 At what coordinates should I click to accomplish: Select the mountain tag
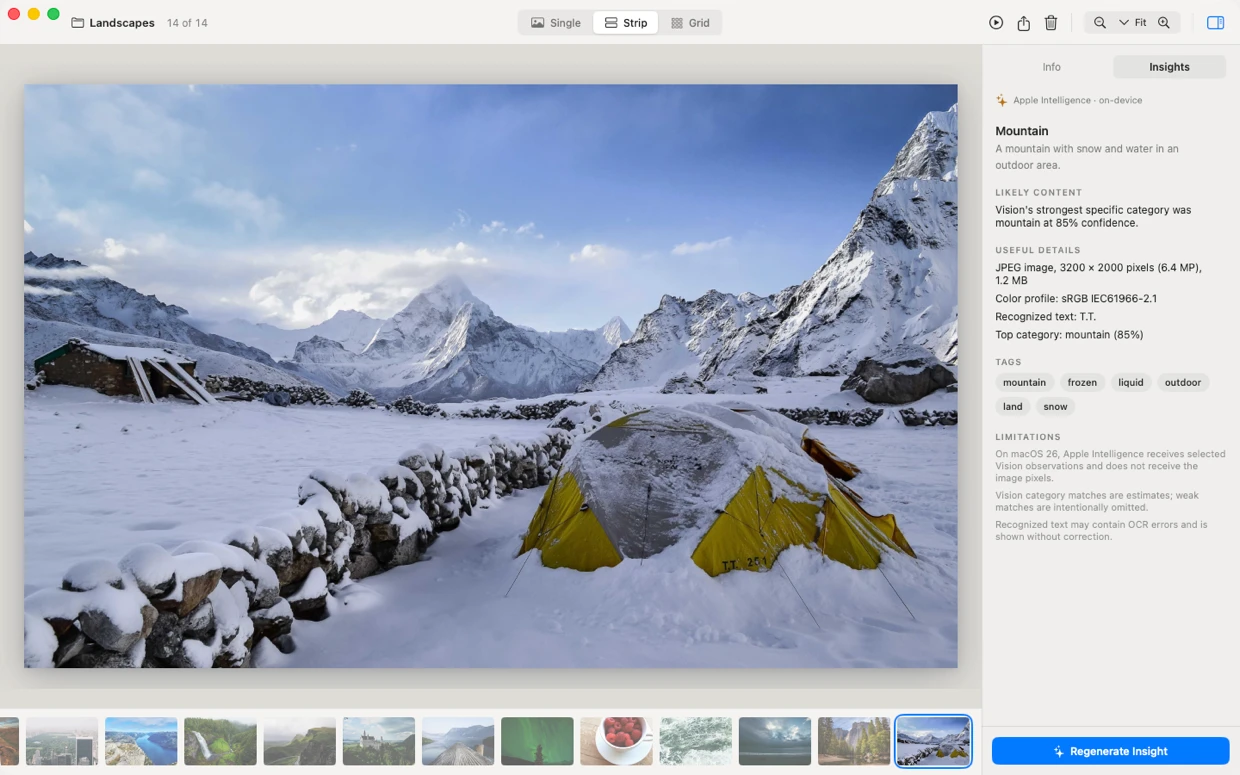[1024, 382]
